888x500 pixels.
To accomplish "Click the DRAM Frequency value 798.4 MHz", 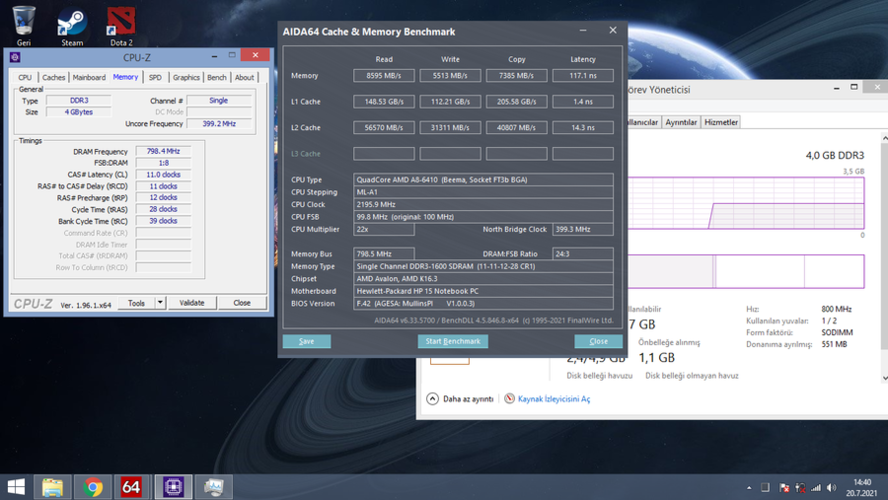I will tap(163, 151).
